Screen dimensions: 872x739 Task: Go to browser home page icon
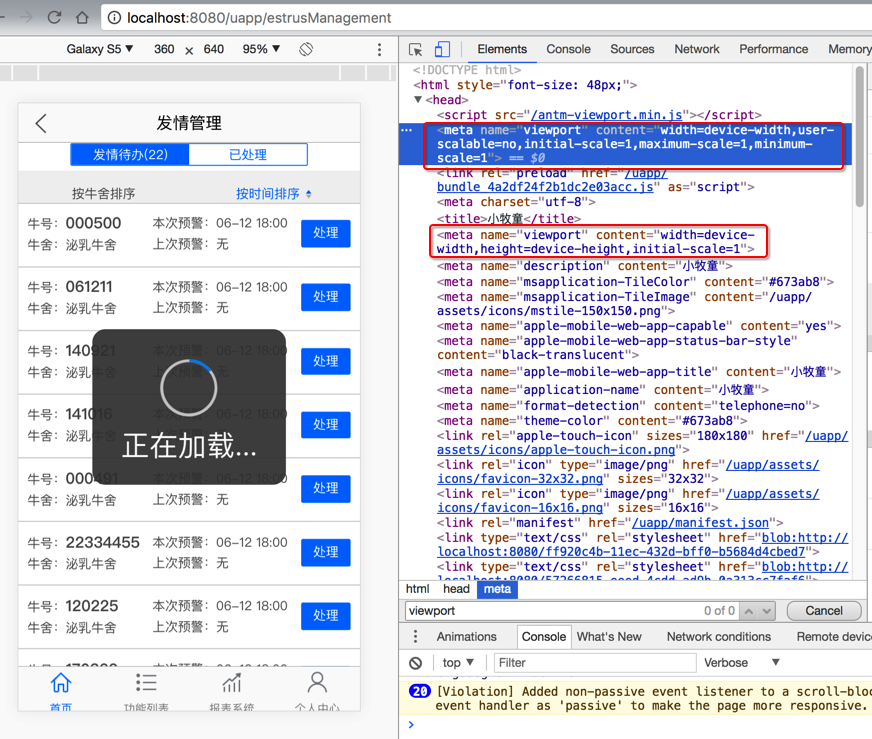[x=82, y=18]
